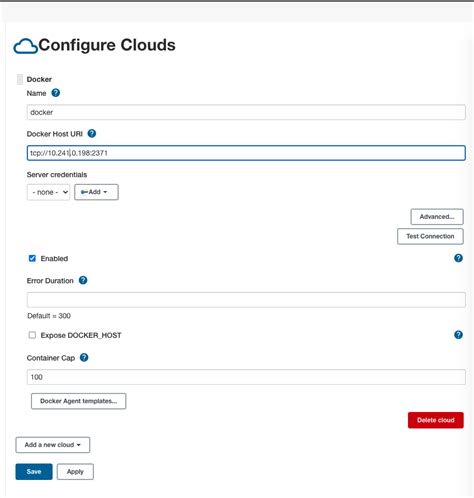This screenshot has height=498, width=474.
Task: Apply the configuration changes
Action: [x=75, y=472]
